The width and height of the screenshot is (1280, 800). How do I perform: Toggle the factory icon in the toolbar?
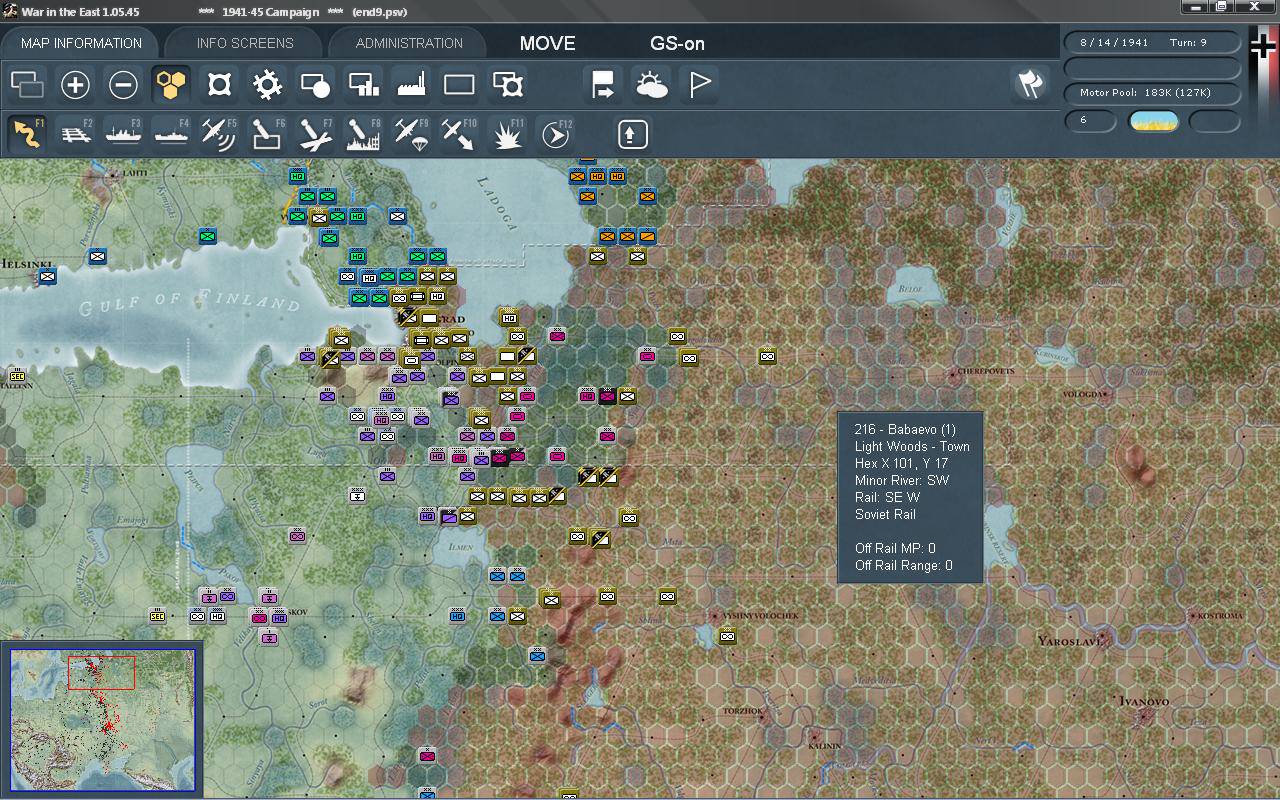(411, 85)
